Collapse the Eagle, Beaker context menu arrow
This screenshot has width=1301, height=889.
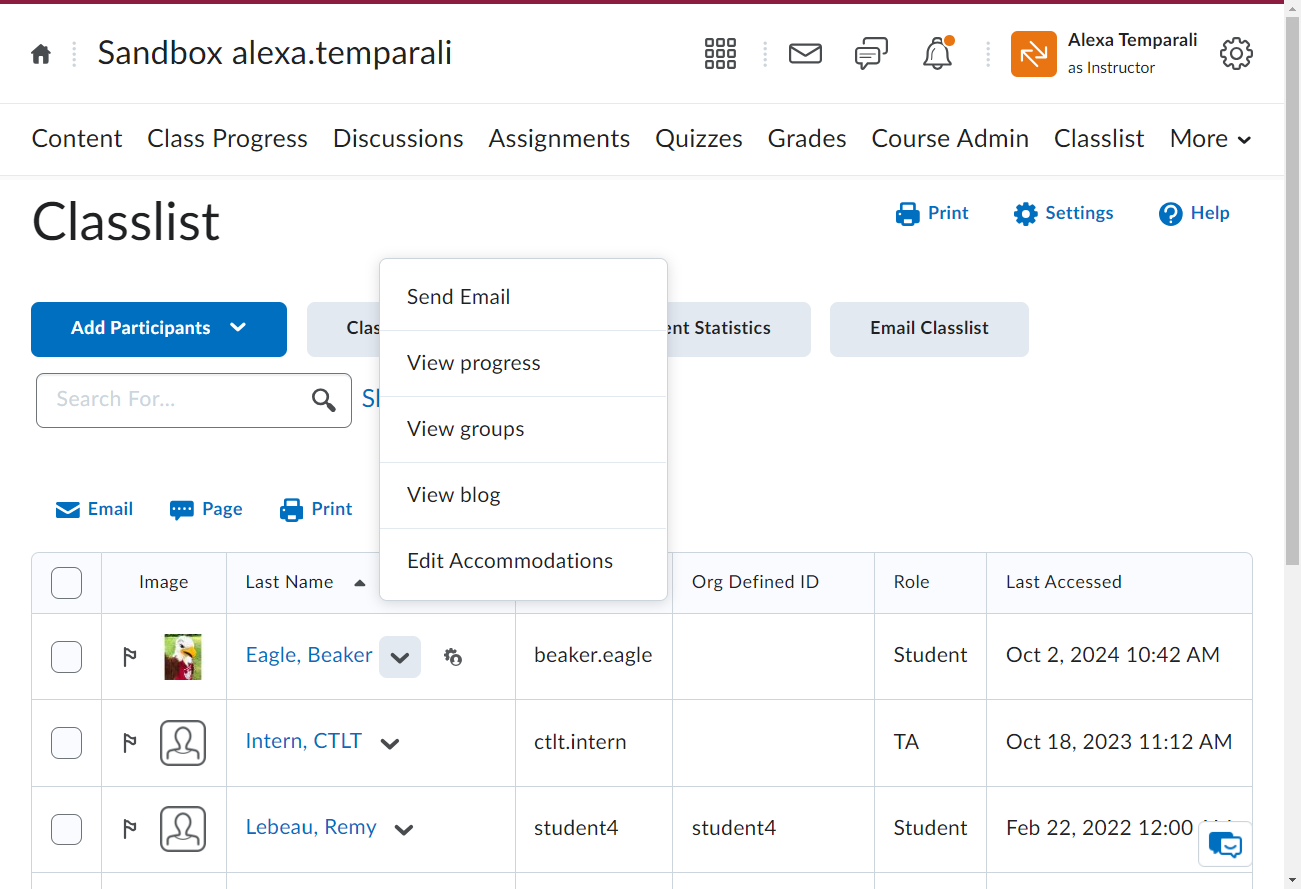coord(400,657)
